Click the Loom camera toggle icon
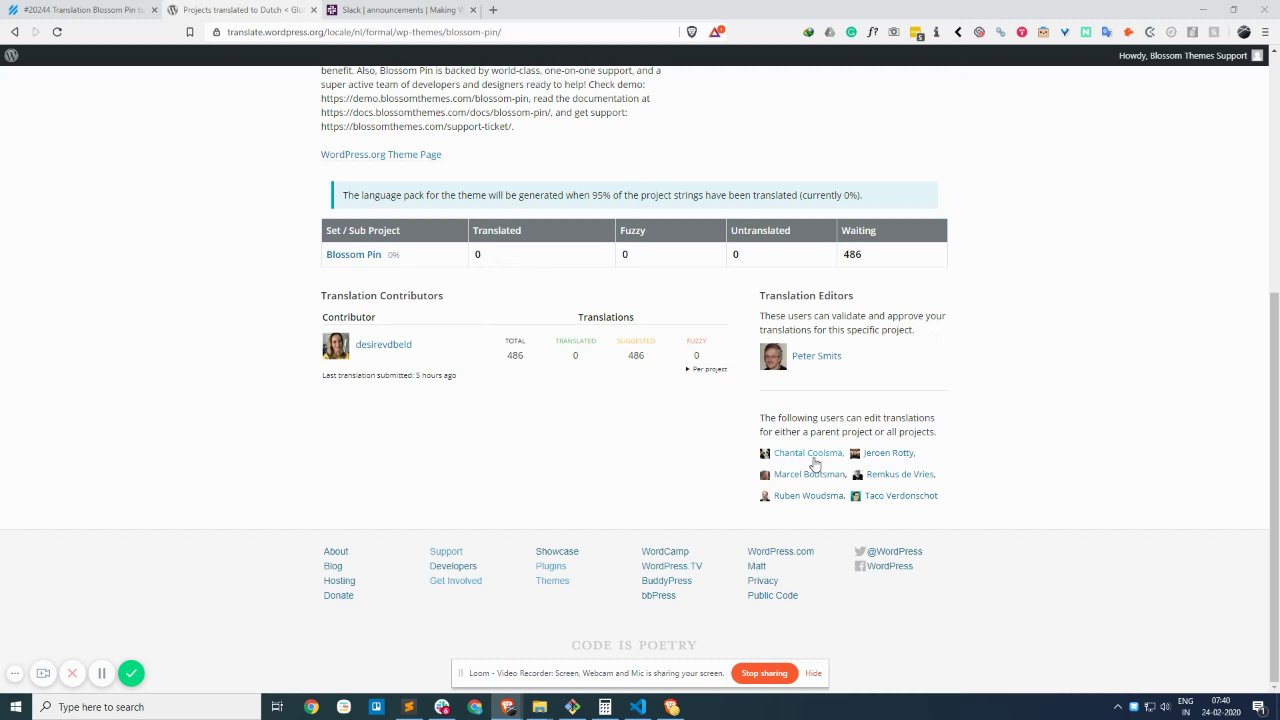 [43, 673]
